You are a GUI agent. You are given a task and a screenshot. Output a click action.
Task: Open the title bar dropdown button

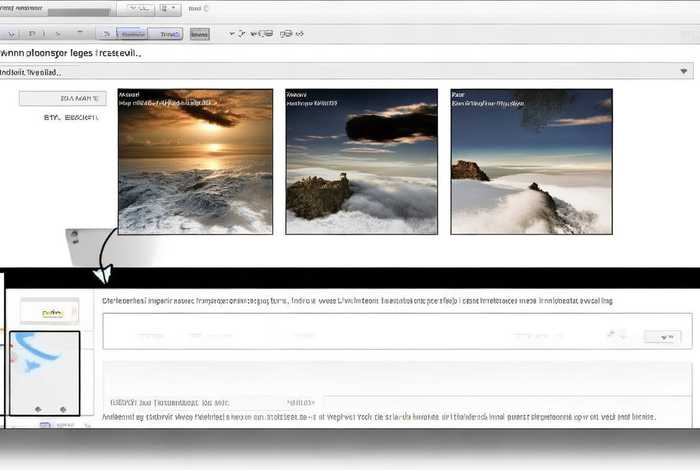[170, 8]
